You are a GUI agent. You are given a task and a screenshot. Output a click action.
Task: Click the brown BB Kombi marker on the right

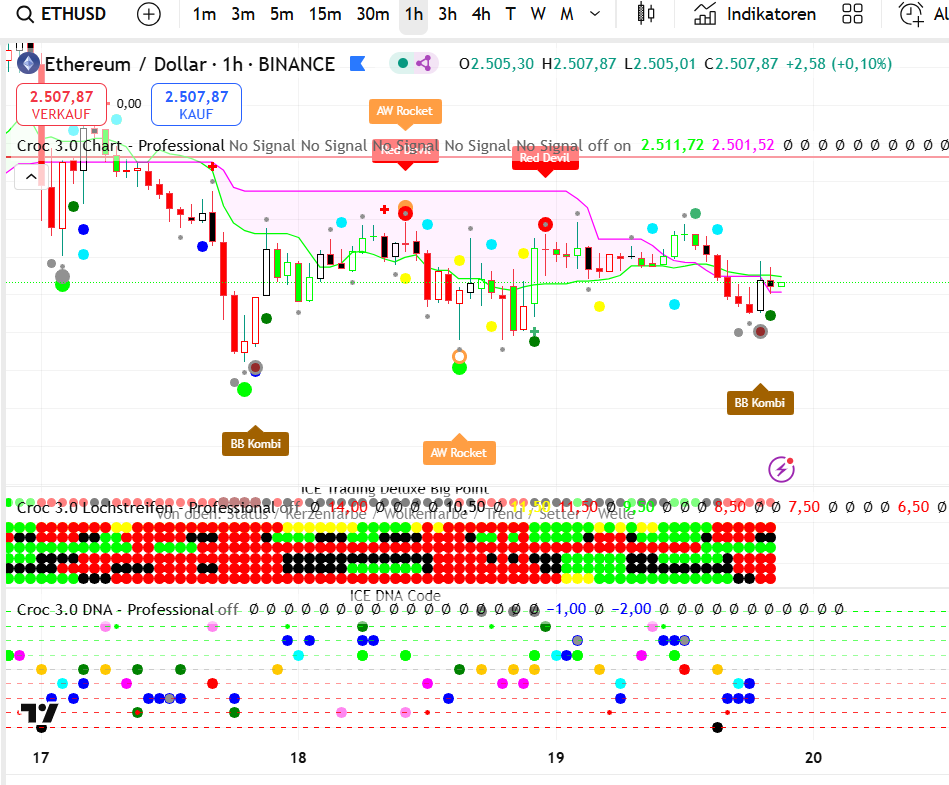pyautogui.click(x=760, y=403)
